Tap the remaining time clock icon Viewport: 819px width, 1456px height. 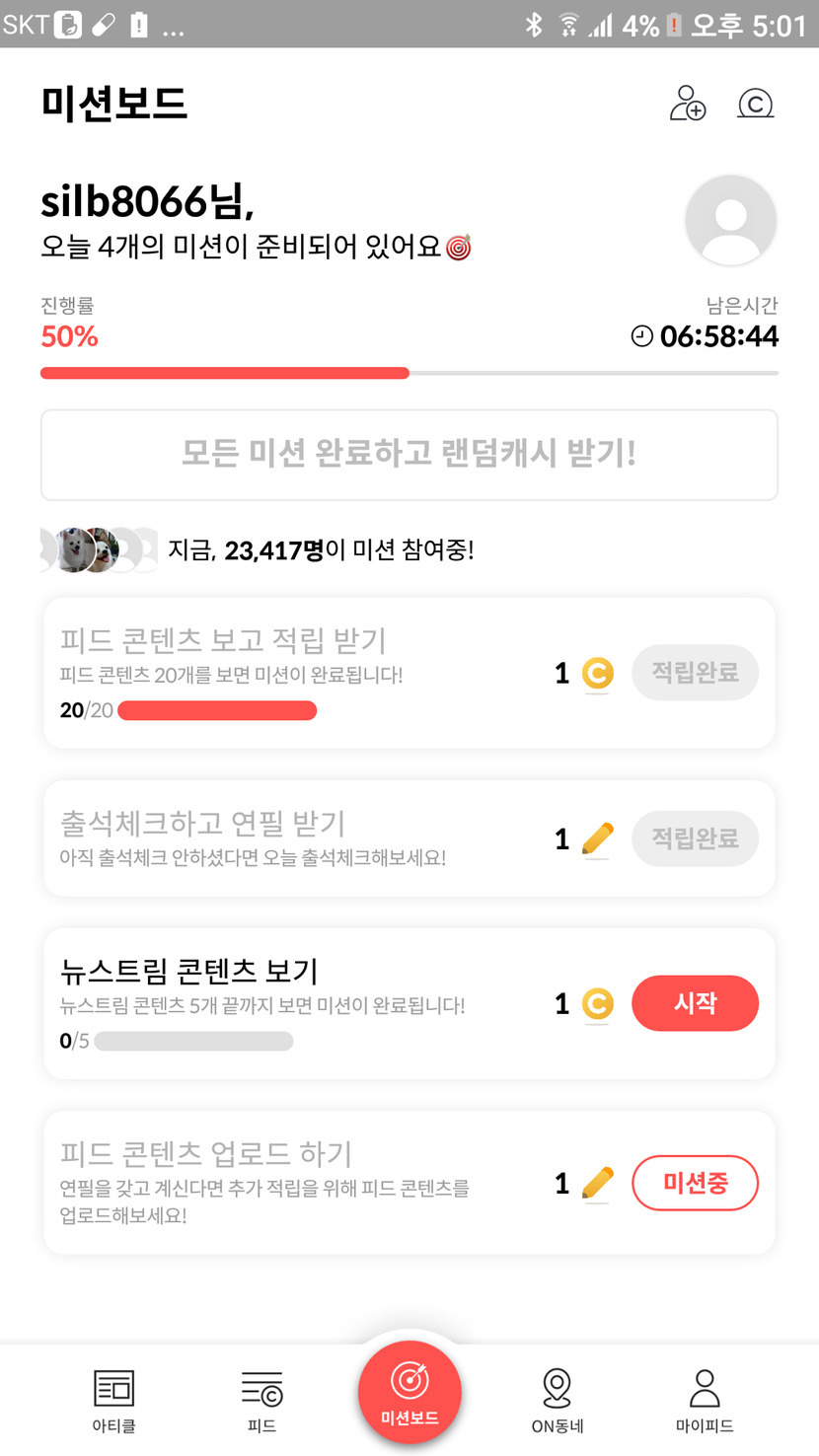(x=641, y=337)
